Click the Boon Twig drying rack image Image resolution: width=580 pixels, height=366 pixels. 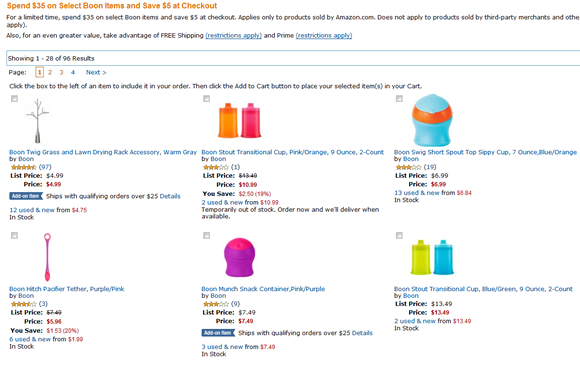tap(37, 121)
